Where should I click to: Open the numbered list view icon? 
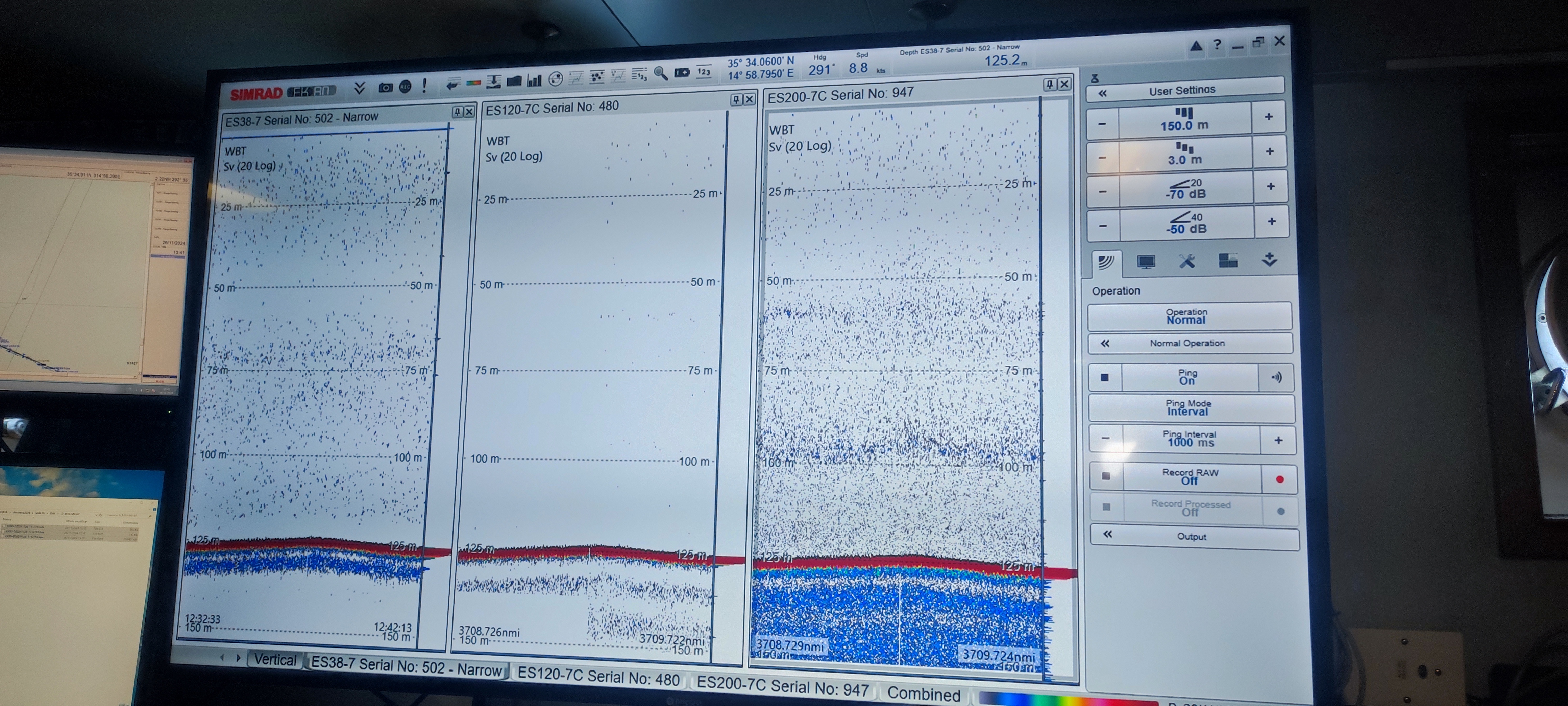639,74
